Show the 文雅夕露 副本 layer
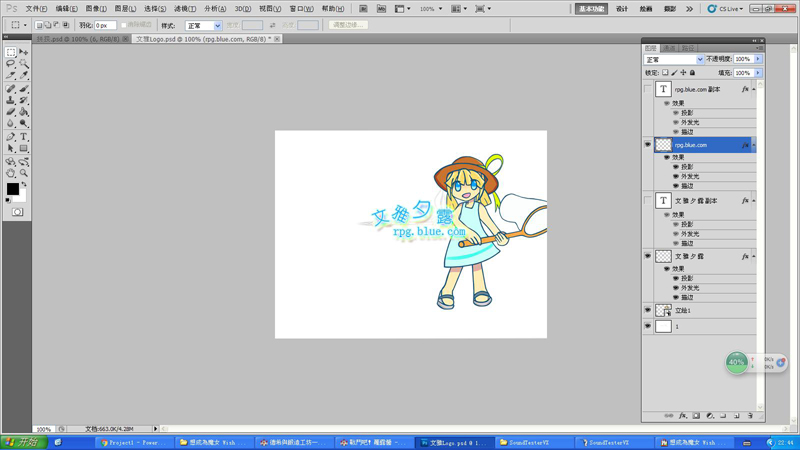 (647, 201)
